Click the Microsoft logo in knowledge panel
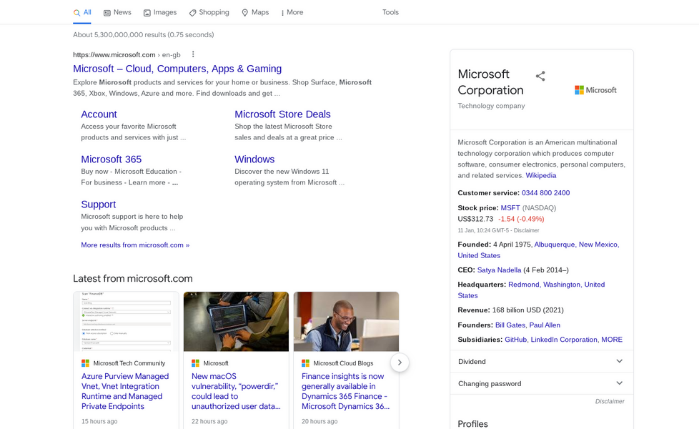 click(596, 90)
